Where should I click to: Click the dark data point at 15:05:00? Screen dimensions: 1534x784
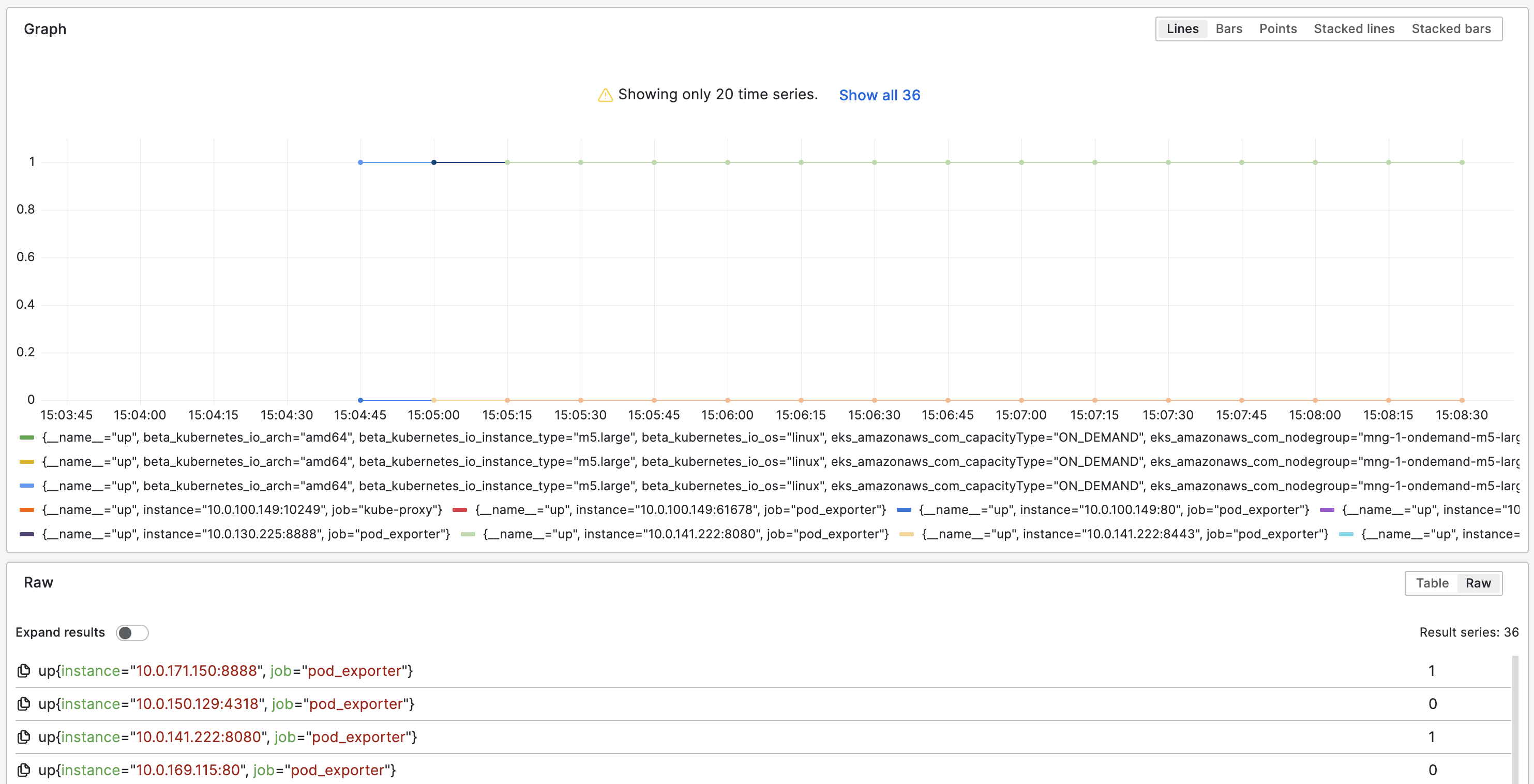[433, 162]
